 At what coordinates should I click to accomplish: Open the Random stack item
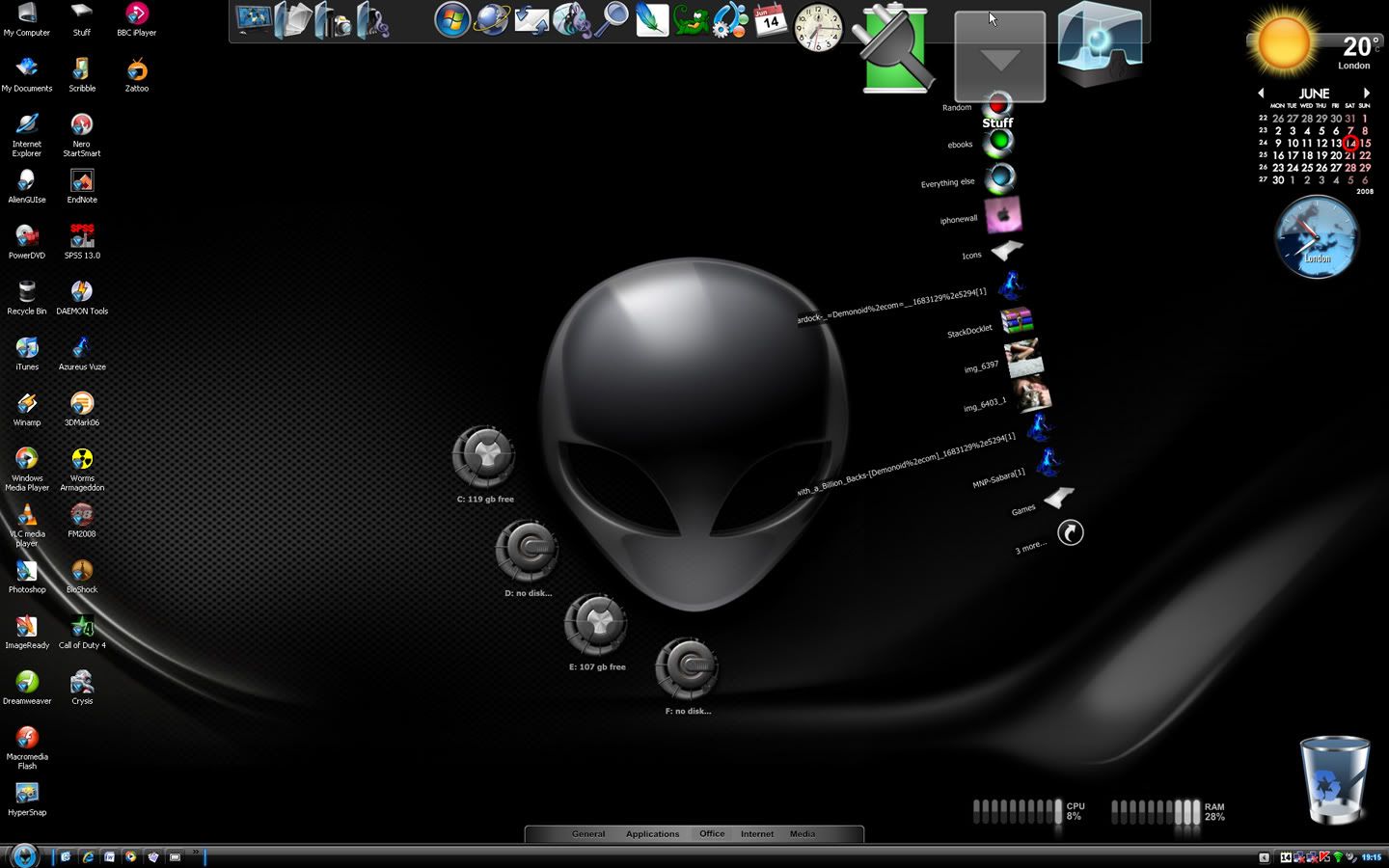pos(998,103)
